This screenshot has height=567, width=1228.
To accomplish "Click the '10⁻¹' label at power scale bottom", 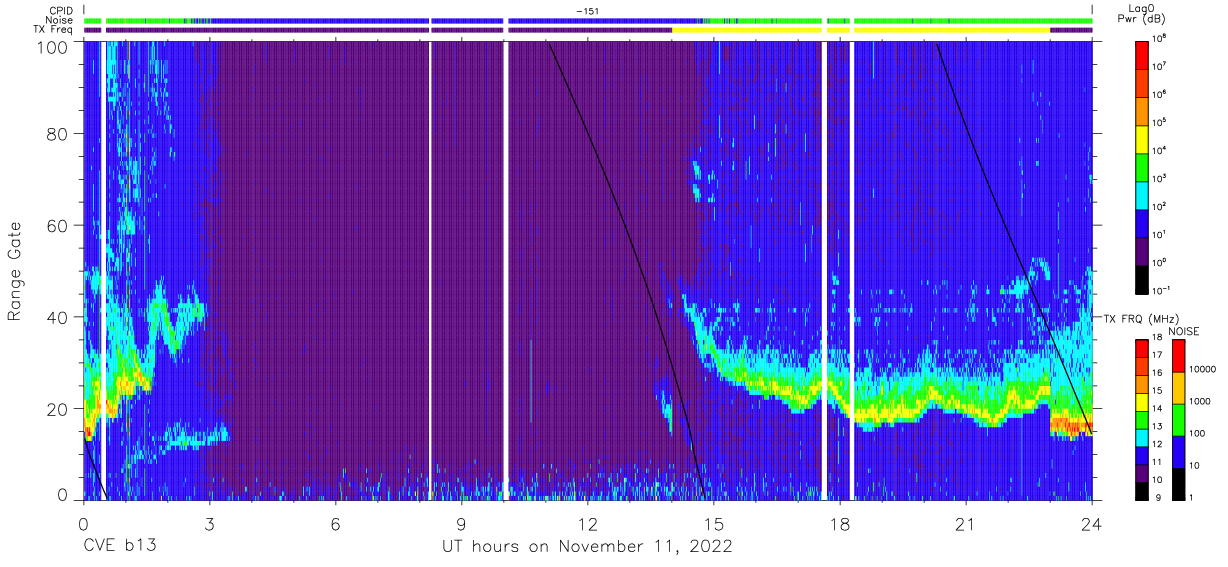I will click(1162, 290).
